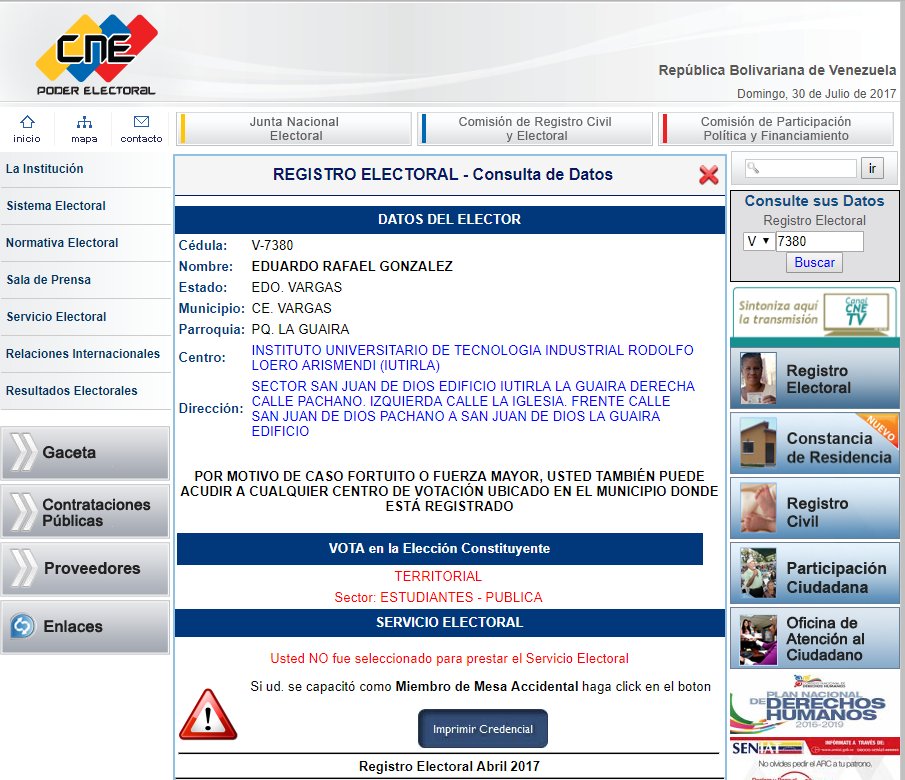This screenshot has width=905, height=780.
Task: Open Relaciones Internacionales menu
Action: click(85, 353)
